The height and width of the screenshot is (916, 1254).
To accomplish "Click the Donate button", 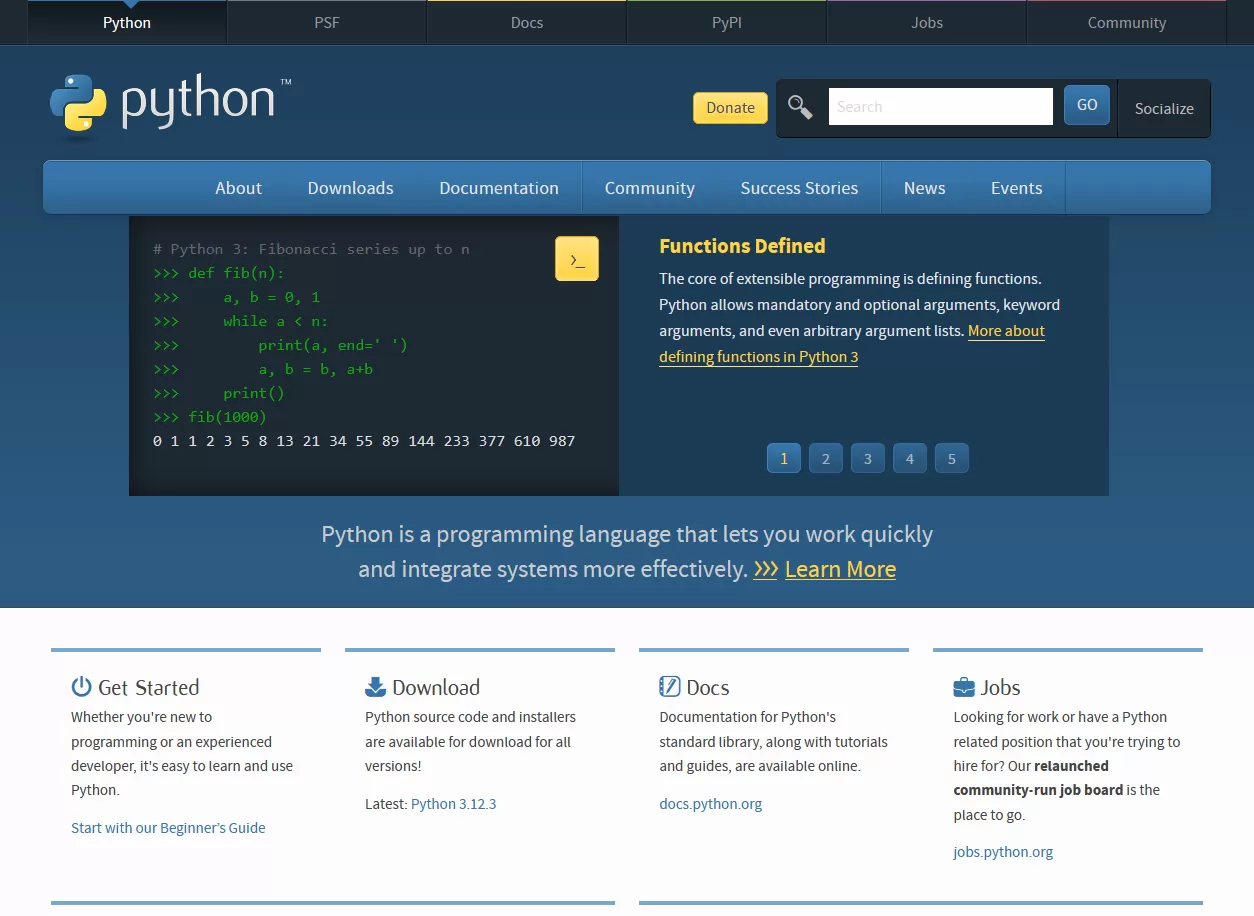I will [x=730, y=107].
